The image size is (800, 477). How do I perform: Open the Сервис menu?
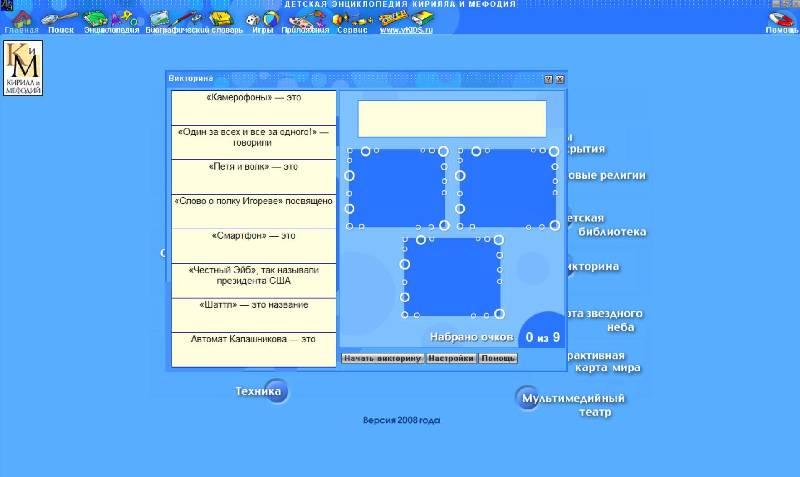[x=352, y=21]
